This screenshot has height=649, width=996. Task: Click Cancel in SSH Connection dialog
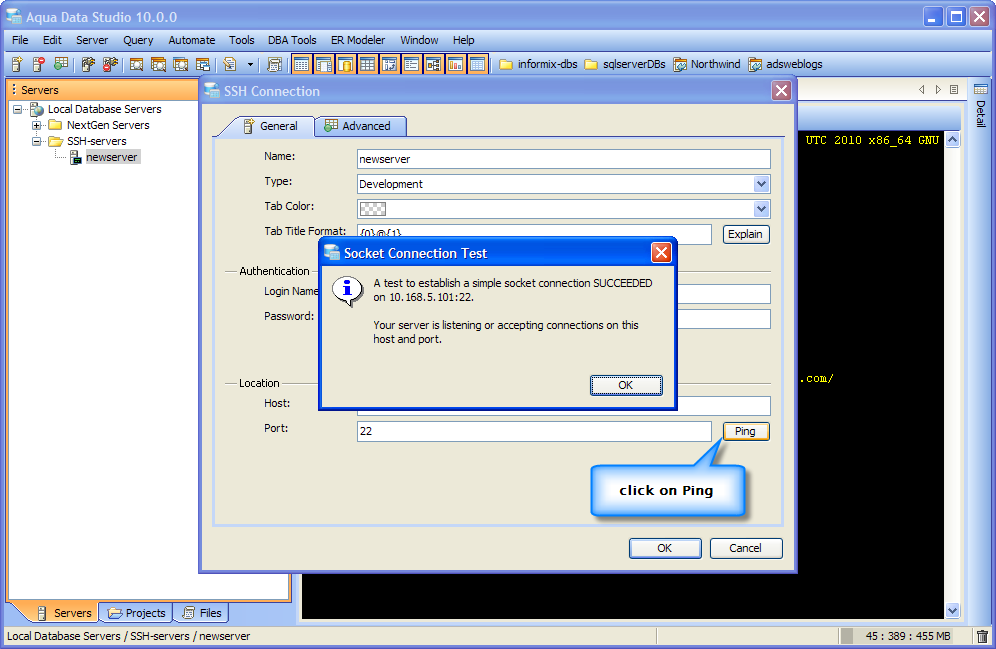tap(746, 548)
